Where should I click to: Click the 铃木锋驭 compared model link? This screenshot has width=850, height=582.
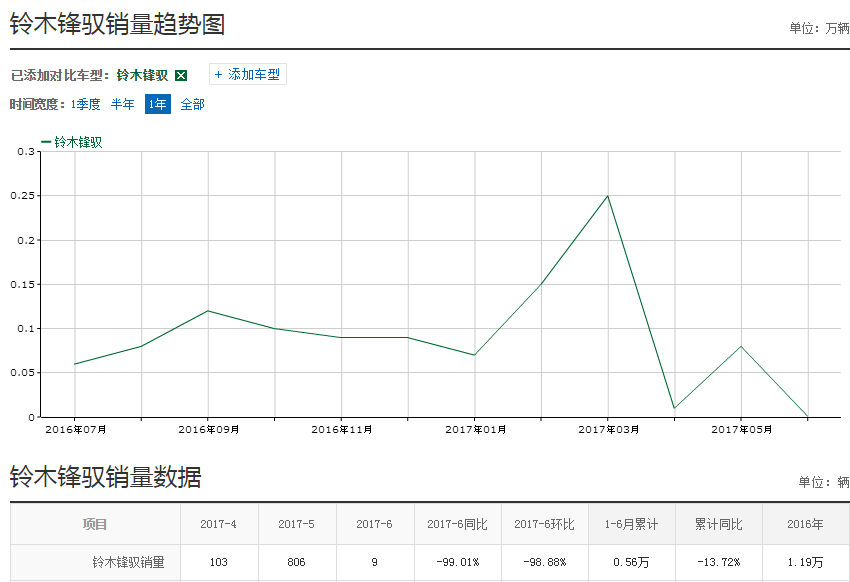143,75
